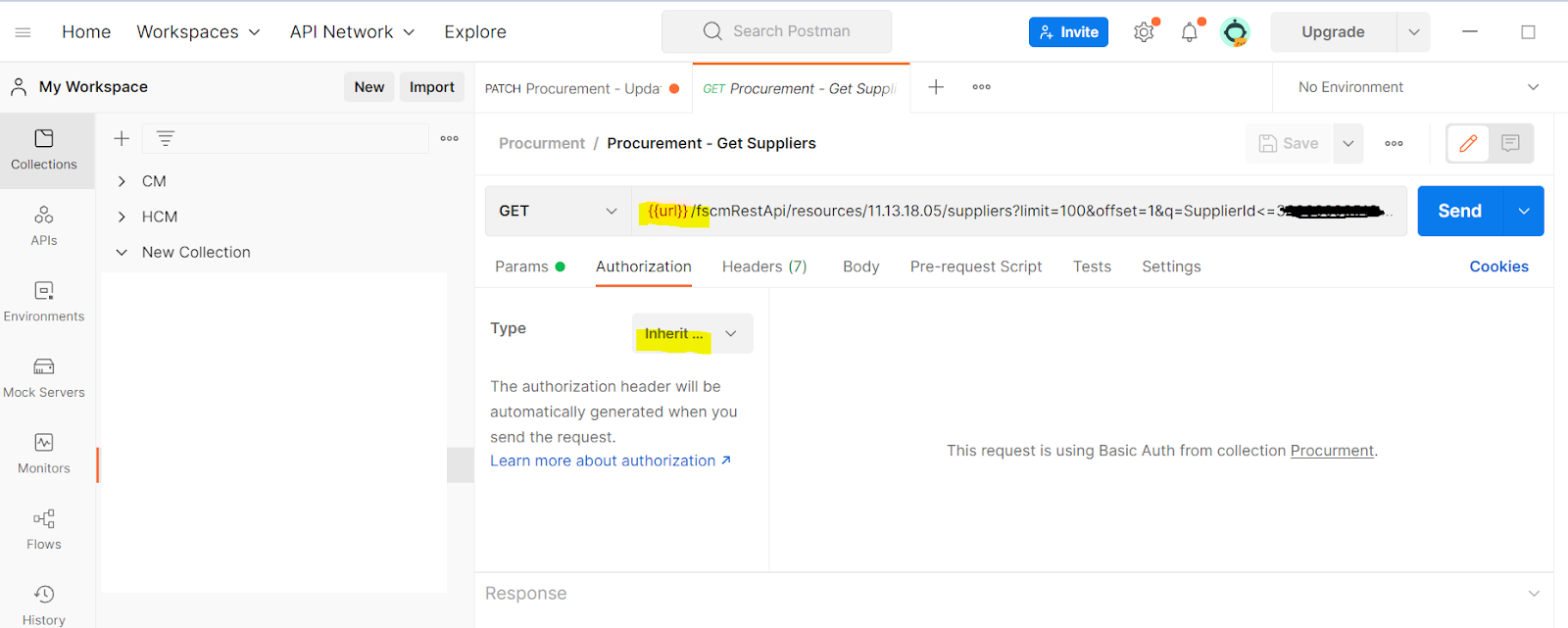Open the notifications bell icon

click(1190, 32)
